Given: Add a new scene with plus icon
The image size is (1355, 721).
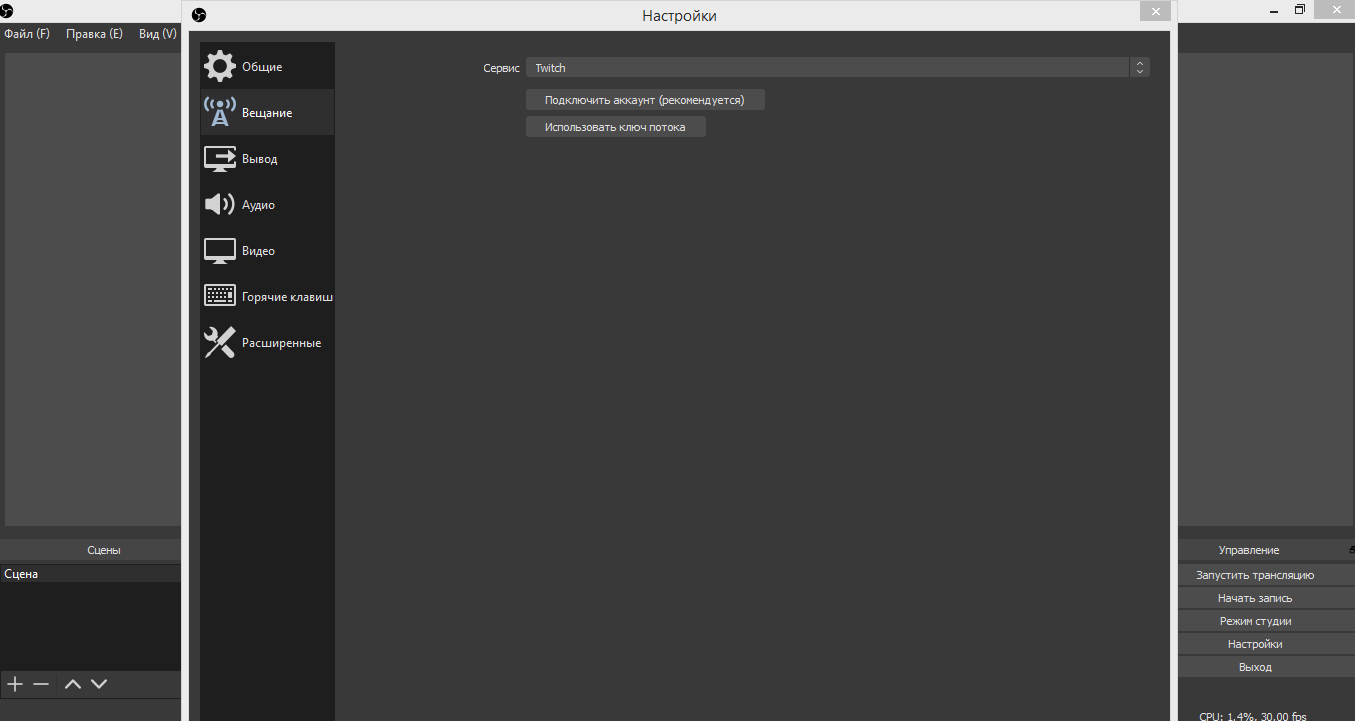Looking at the screenshot, I should 15,684.
